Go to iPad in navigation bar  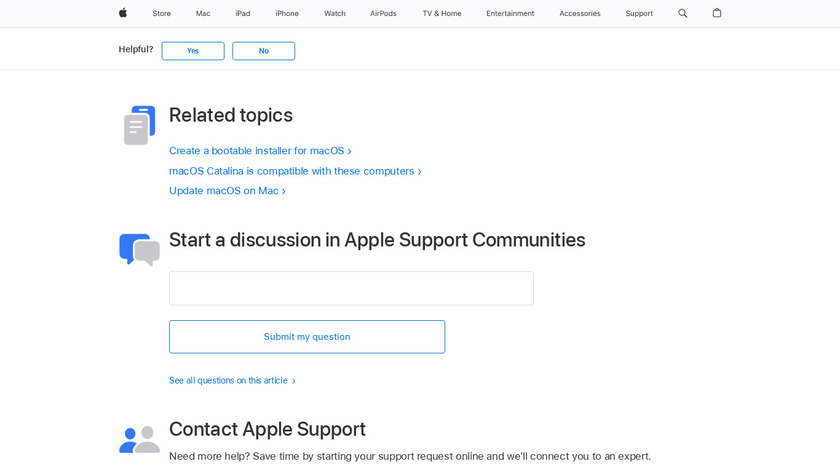click(x=243, y=13)
